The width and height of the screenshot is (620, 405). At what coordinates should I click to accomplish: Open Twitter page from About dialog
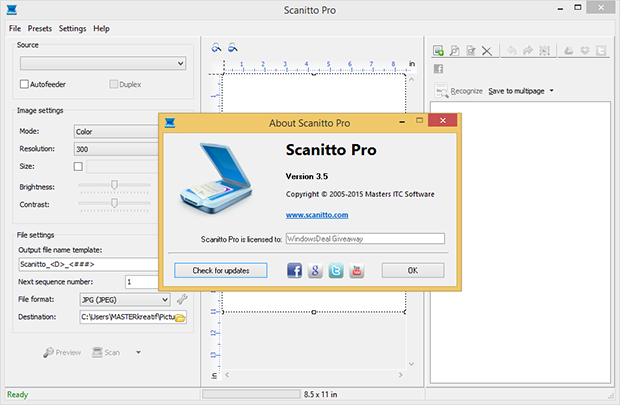[x=336, y=271]
